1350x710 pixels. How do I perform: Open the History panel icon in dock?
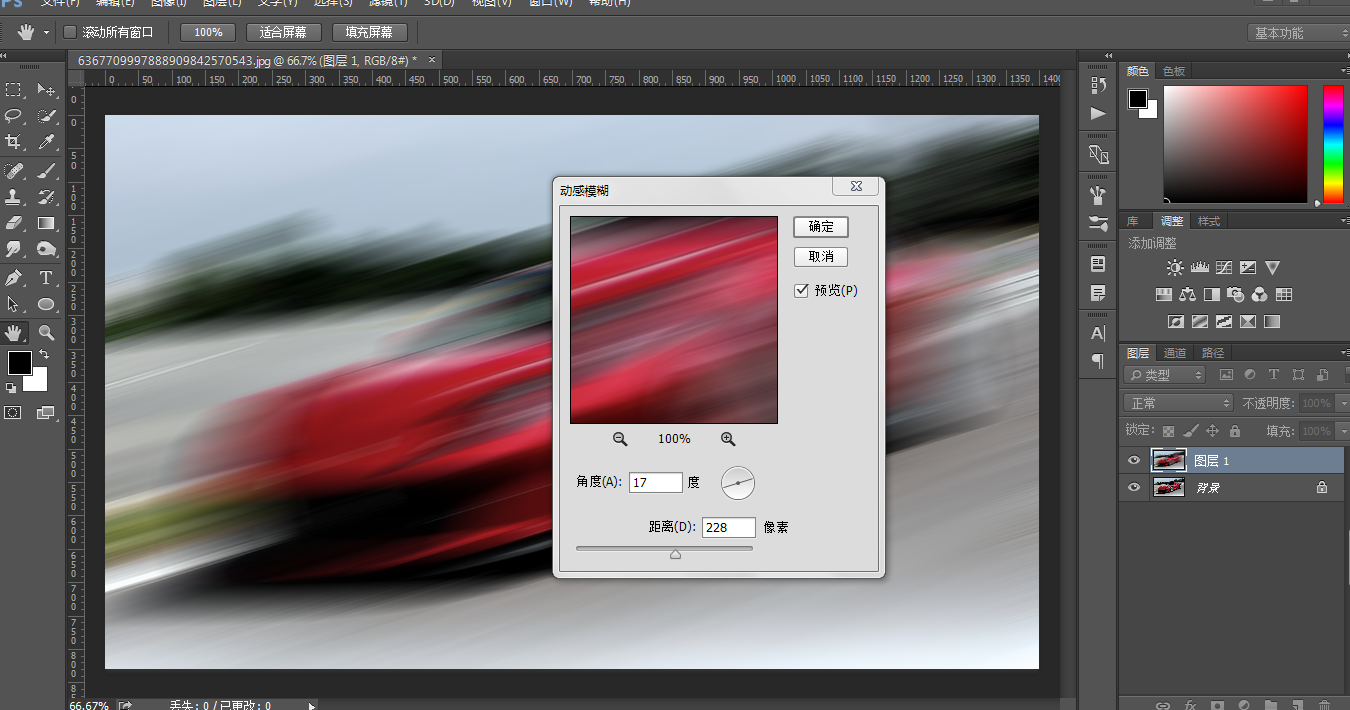(1098, 86)
